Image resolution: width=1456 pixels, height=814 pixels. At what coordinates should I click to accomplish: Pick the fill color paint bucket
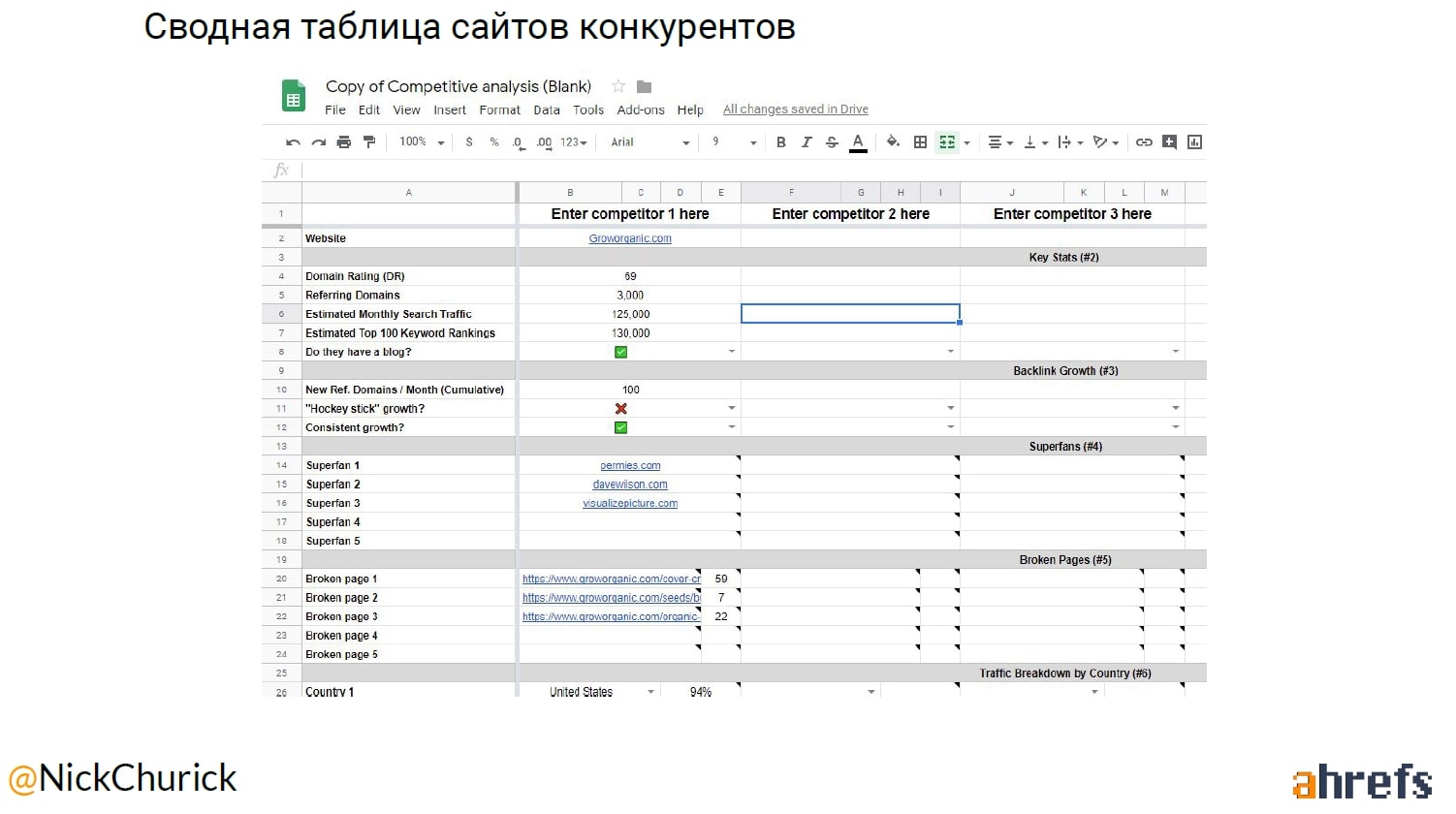pos(893,142)
